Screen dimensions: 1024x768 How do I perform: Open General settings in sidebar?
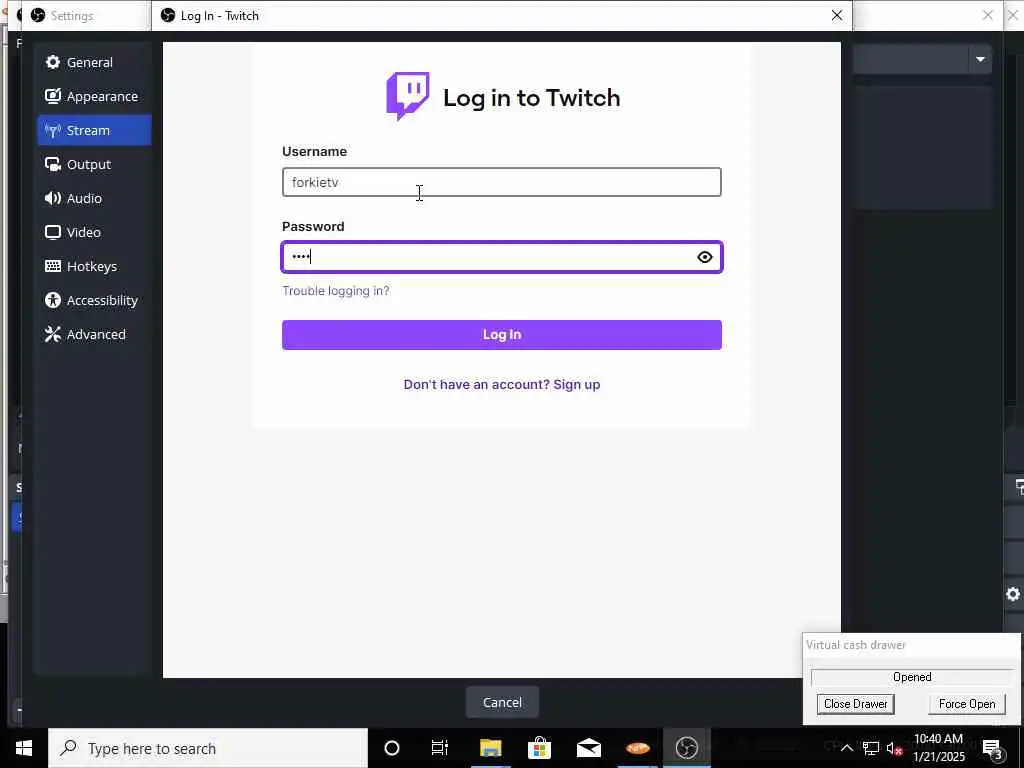[x=94, y=62]
